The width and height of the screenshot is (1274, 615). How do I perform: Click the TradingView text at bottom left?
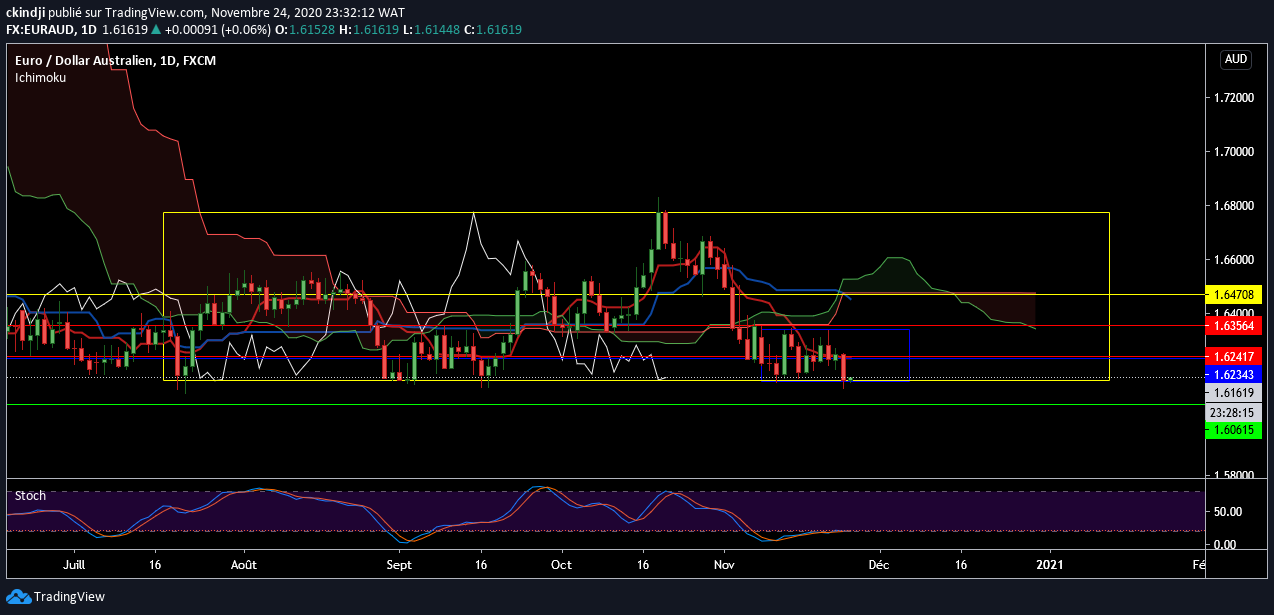tap(70, 597)
